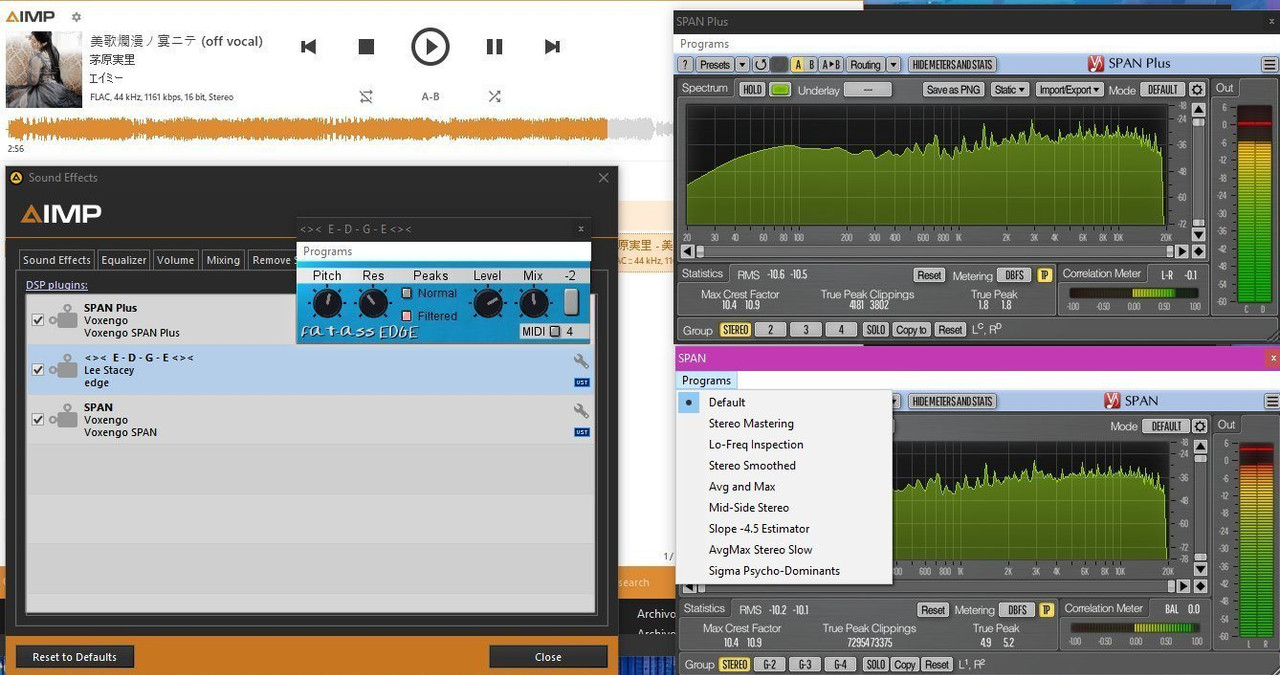
Task: Skip to previous track in AIMP
Action: pos(308,46)
